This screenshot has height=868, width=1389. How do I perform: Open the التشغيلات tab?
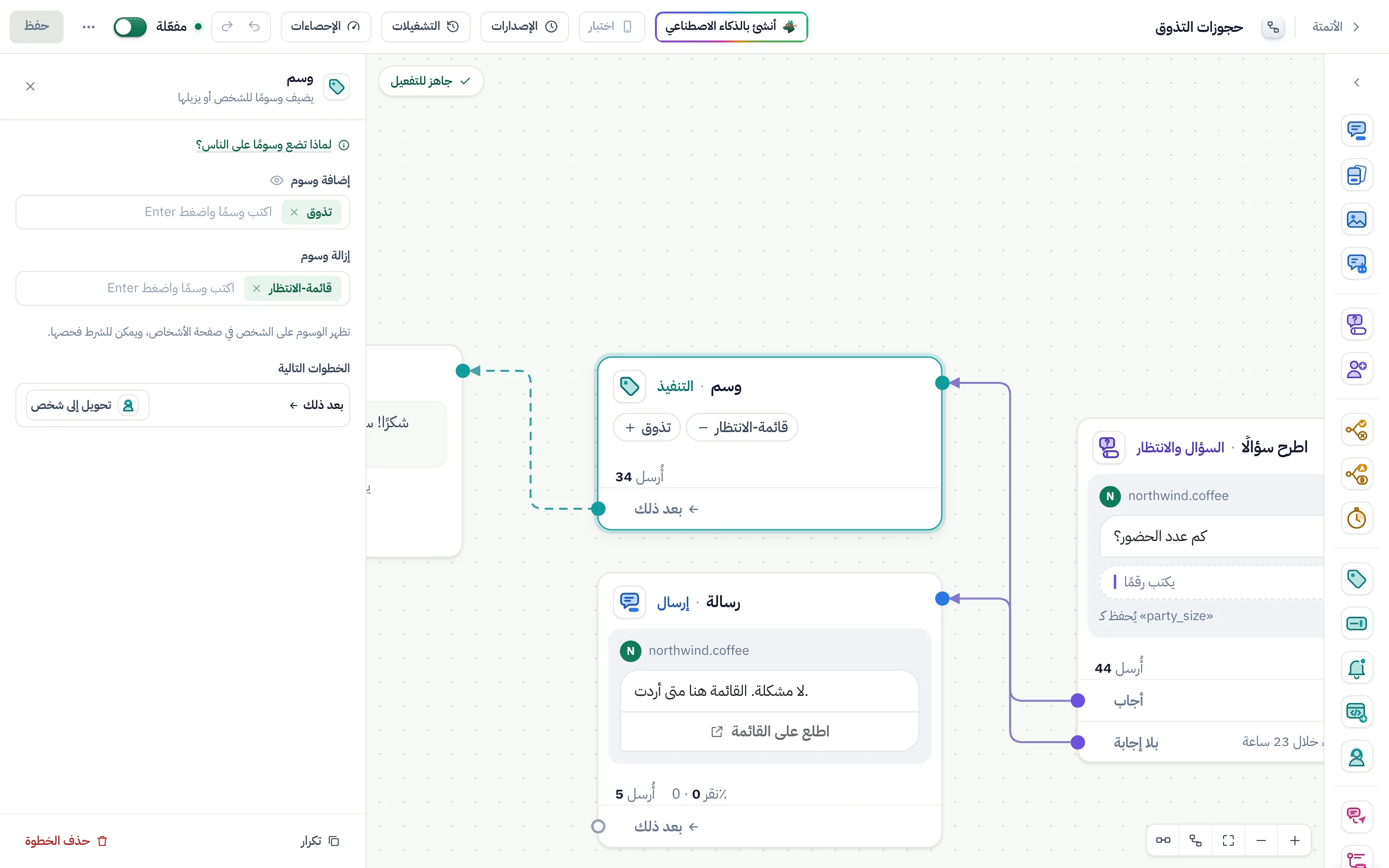425,27
